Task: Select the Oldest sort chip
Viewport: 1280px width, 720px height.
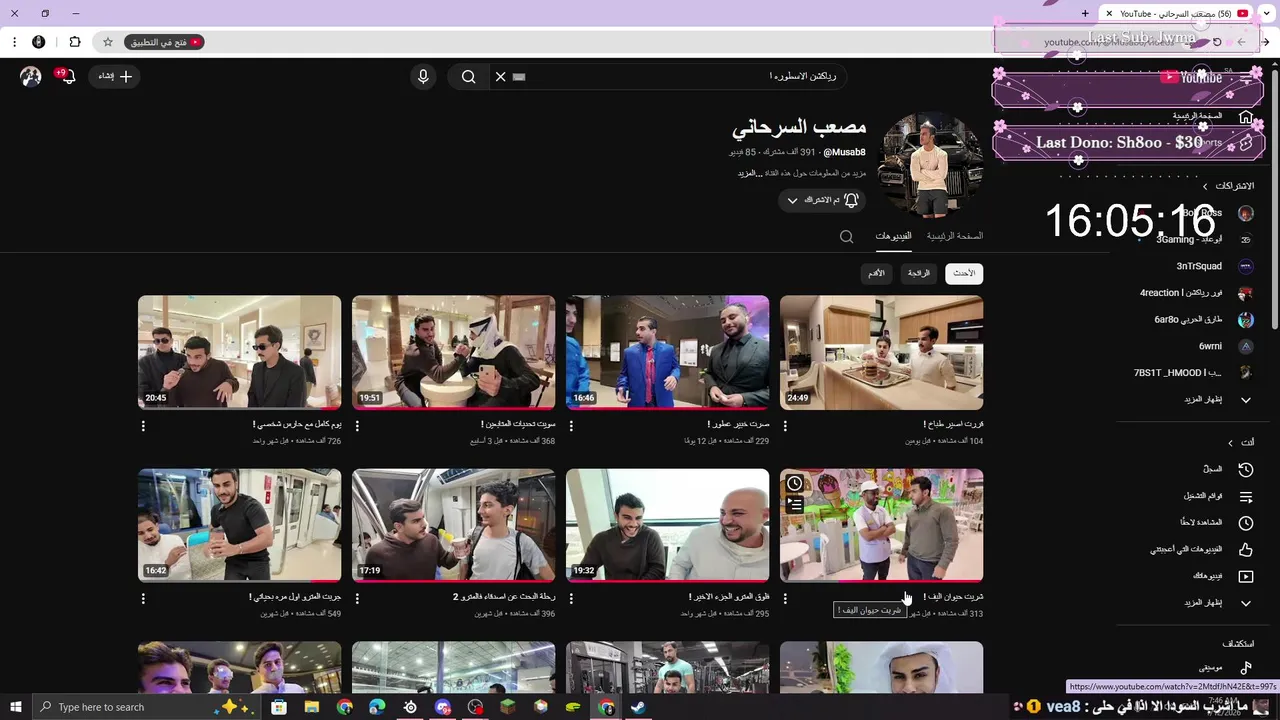Action: (876, 273)
